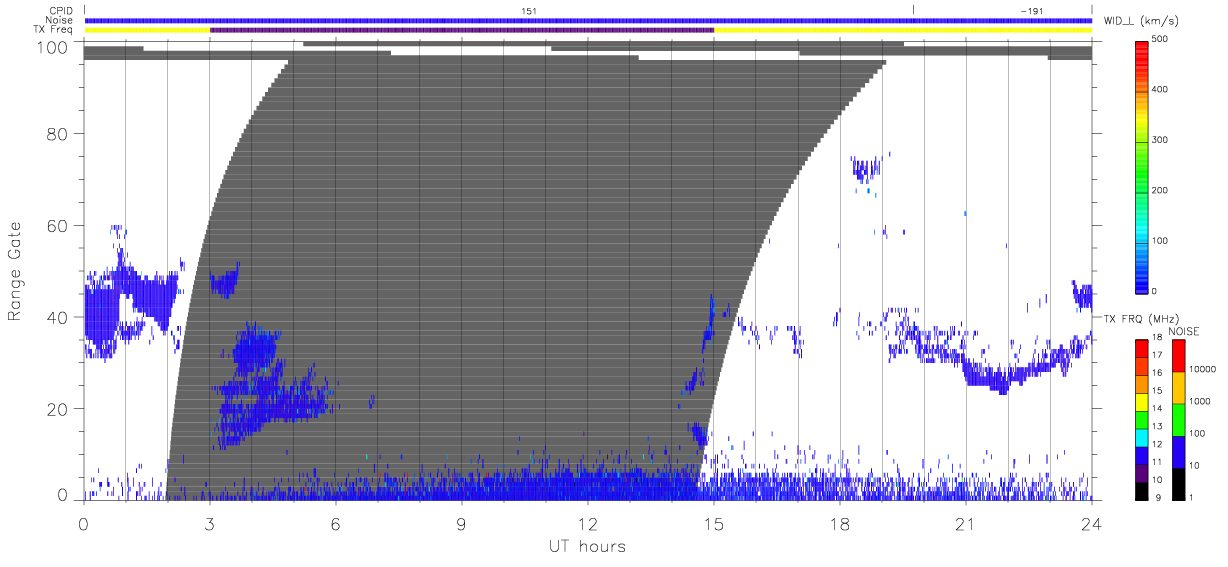This screenshot has width=1228, height=567.
Task: Select CPID value 151
Action: 529,10
